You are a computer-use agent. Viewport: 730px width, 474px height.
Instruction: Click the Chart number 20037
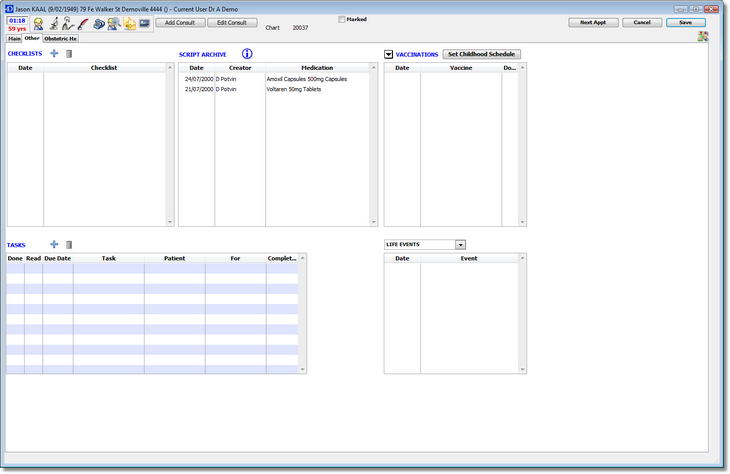tap(300, 28)
